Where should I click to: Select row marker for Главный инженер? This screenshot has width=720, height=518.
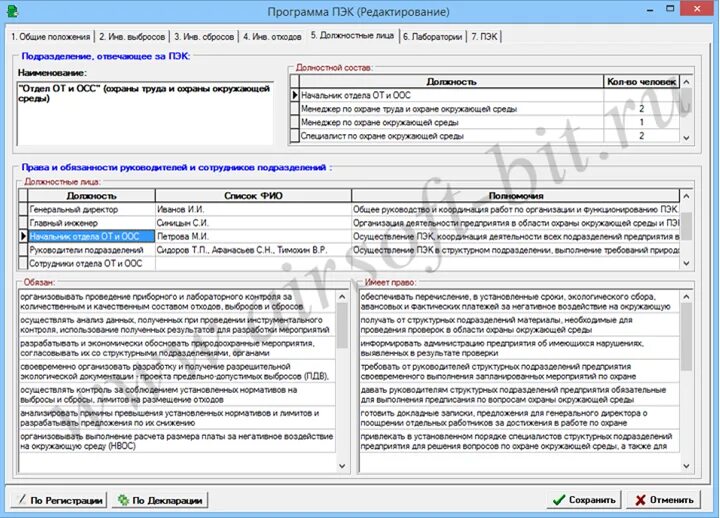pos(23,223)
